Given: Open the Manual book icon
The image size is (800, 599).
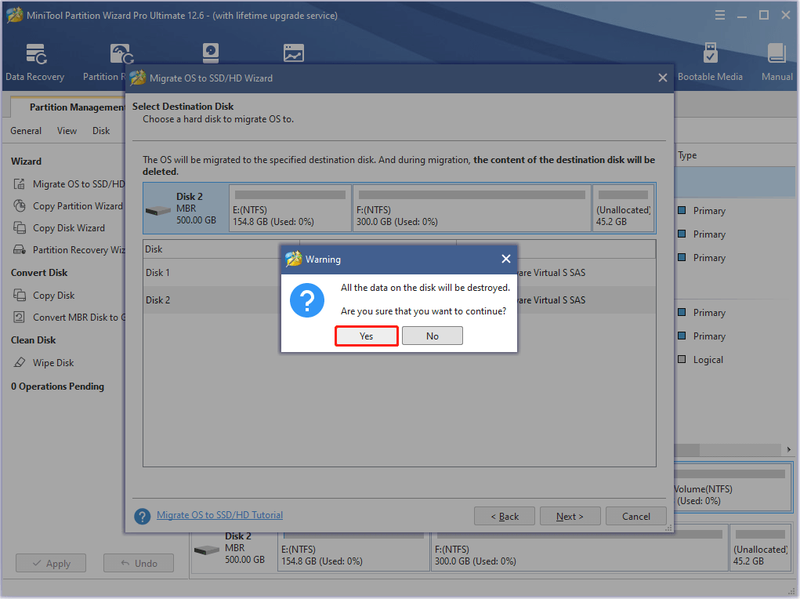Looking at the screenshot, I should 776,53.
